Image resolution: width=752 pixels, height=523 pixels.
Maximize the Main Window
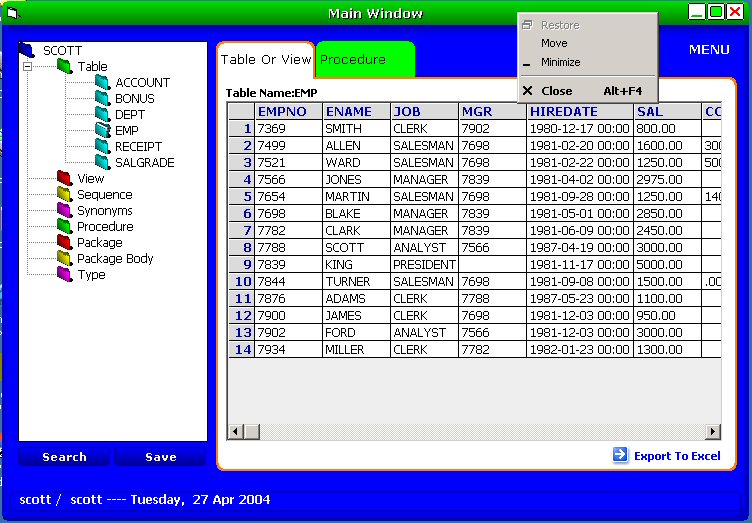[x=716, y=12]
